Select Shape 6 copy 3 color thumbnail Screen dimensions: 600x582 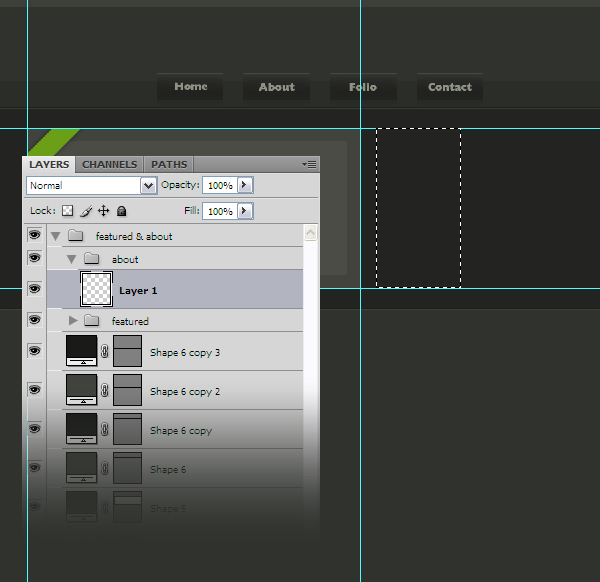(82, 351)
